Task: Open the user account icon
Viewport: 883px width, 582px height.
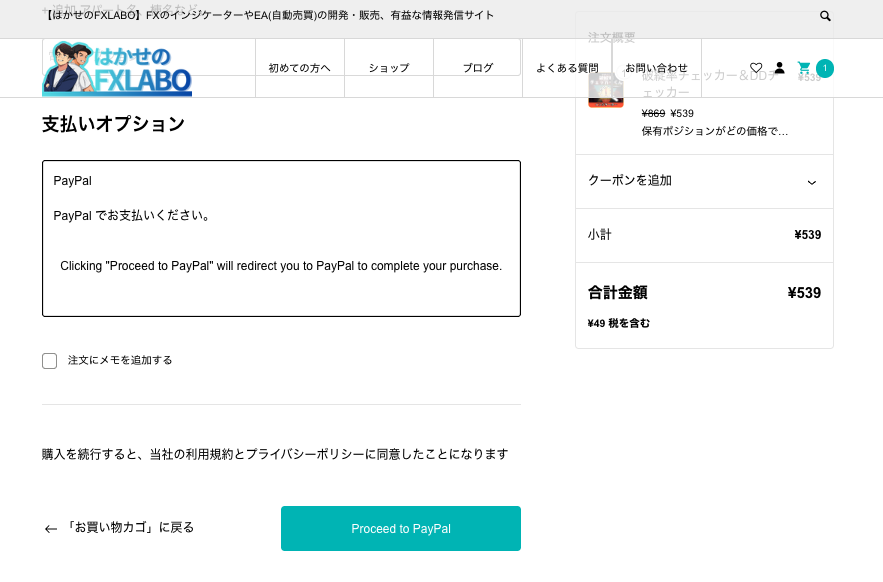Action: pos(780,68)
